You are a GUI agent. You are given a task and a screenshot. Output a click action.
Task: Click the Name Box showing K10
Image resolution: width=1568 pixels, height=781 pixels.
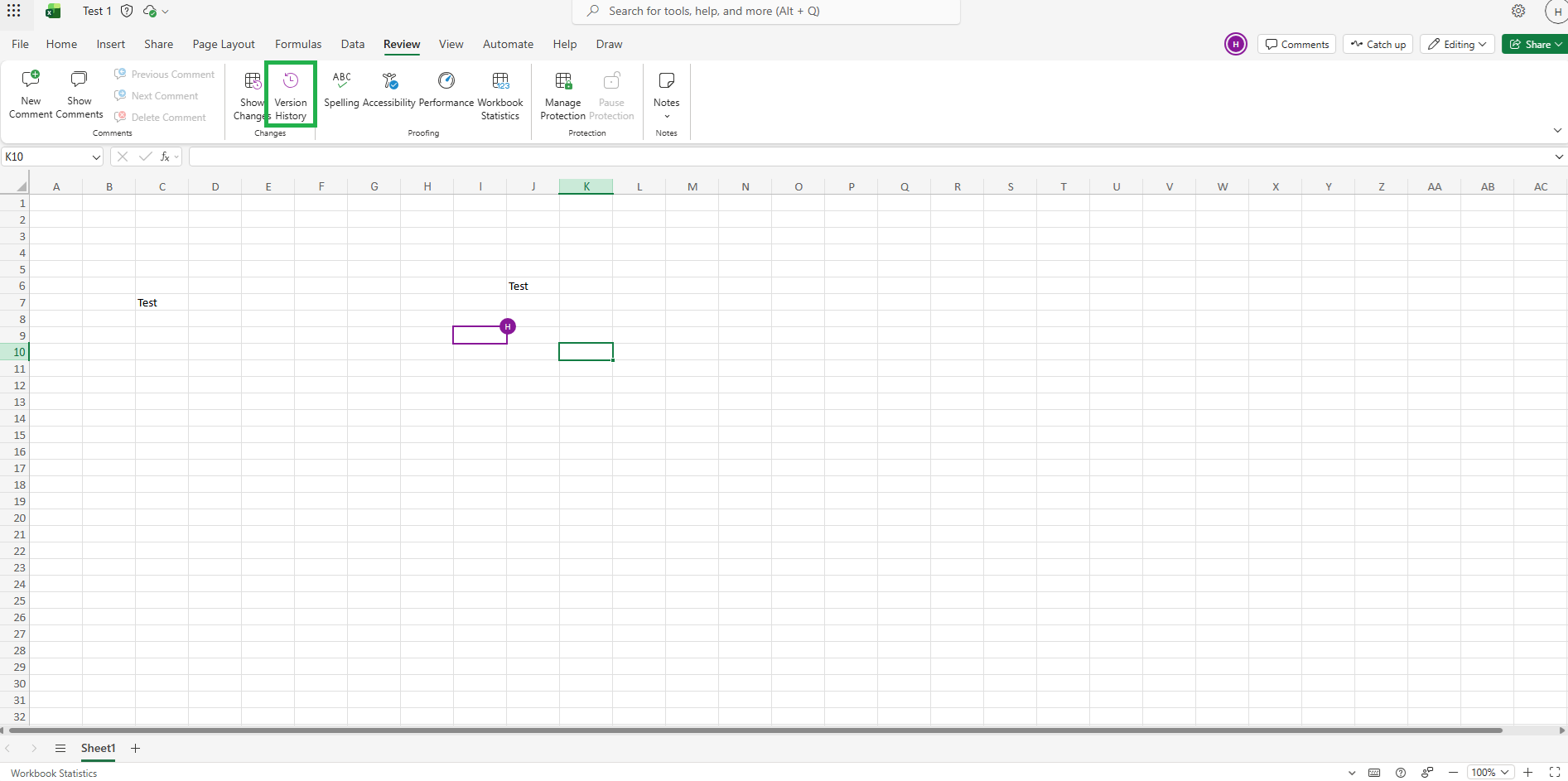tap(46, 157)
